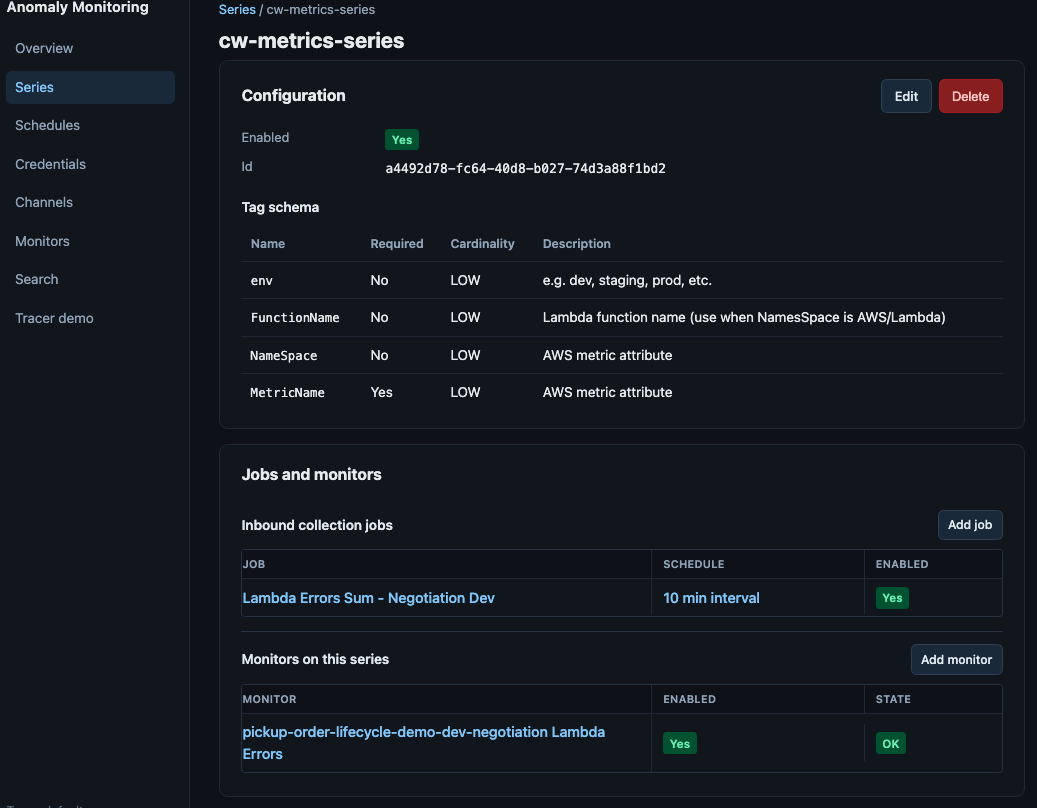Viewport: 1037px width, 808px height.
Task: Click the SCHEDULE column header
Action: (694, 564)
